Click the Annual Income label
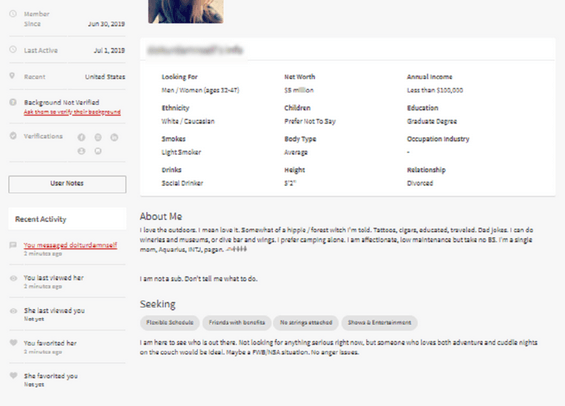 point(430,77)
